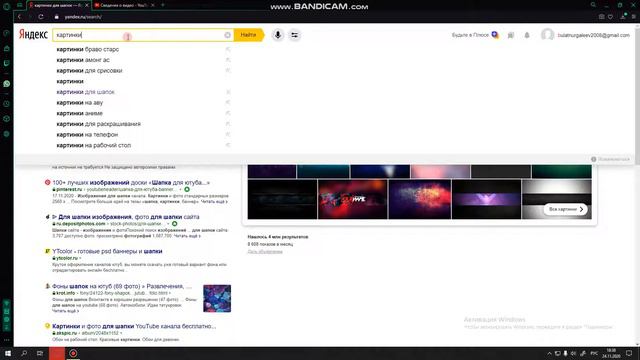The width and height of the screenshot is (640, 360).
Task: Expand the pinterest.ru result options arrow
Action: (180, 189)
